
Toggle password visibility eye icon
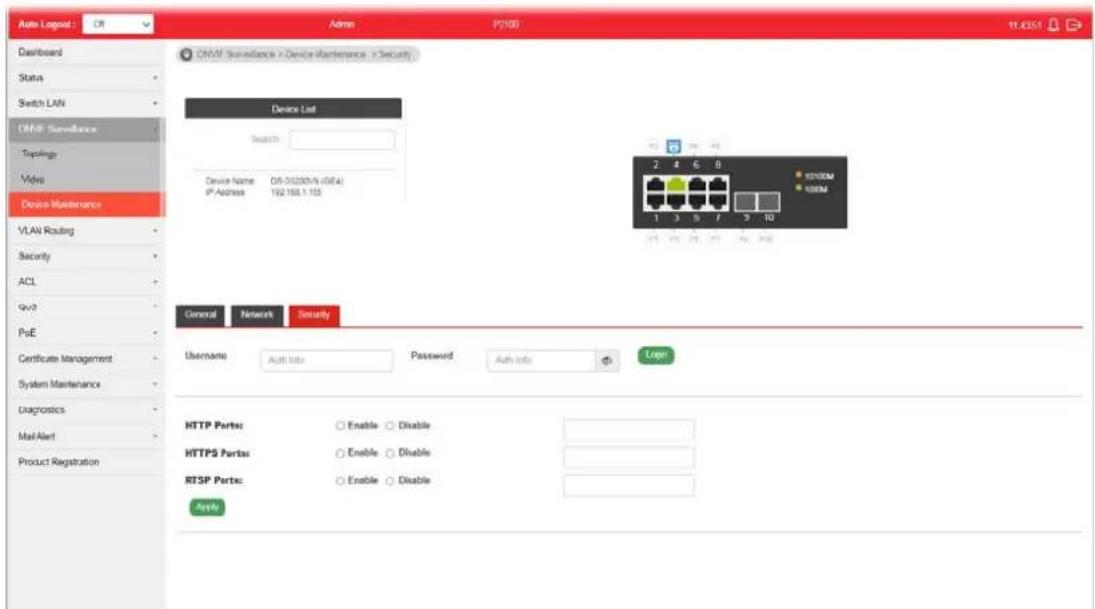tap(607, 360)
